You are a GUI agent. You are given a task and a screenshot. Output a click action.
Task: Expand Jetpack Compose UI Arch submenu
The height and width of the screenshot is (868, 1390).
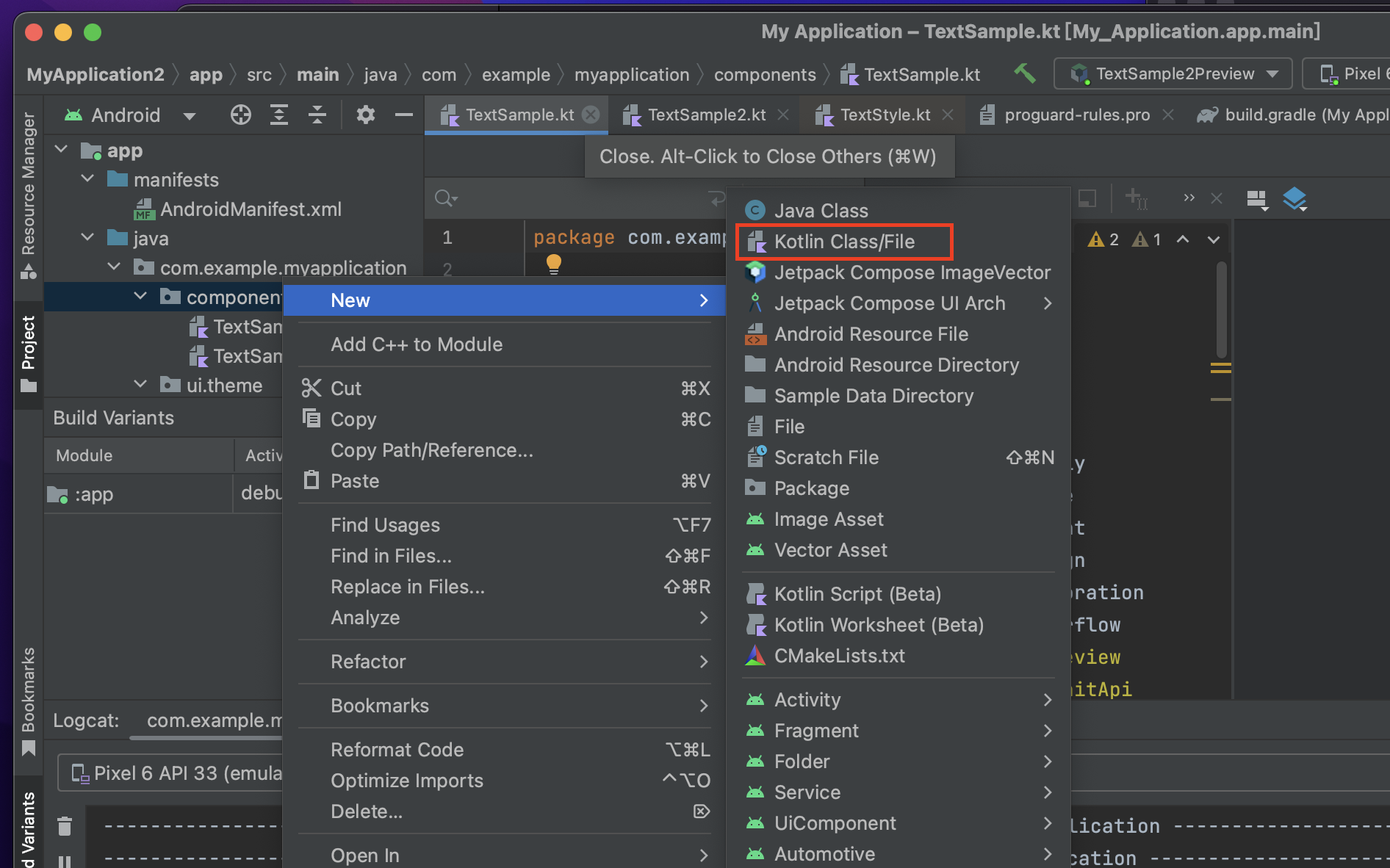[x=898, y=303]
